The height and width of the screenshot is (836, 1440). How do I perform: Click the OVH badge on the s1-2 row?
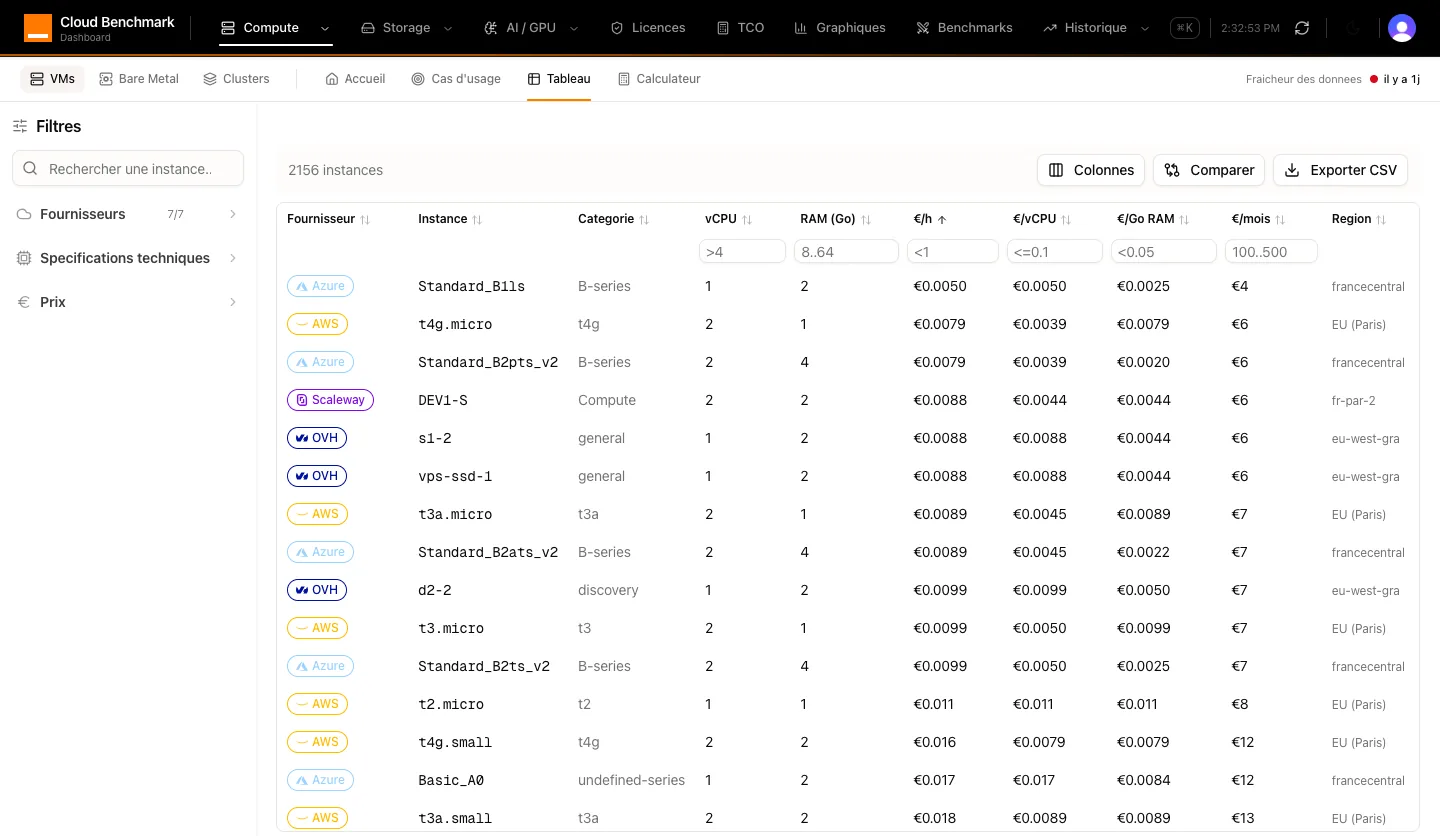click(317, 438)
